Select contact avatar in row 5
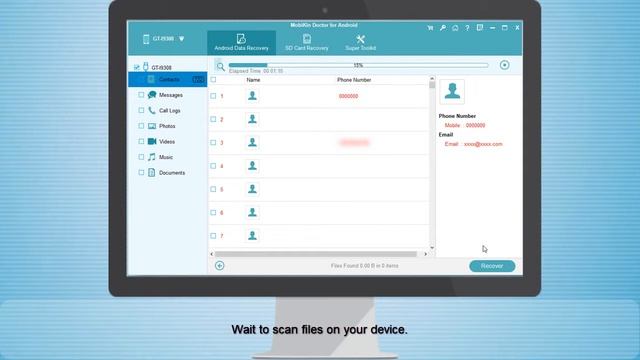The height and width of the screenshot is (360, 640). pyautogui.click(x=252, y=189)
